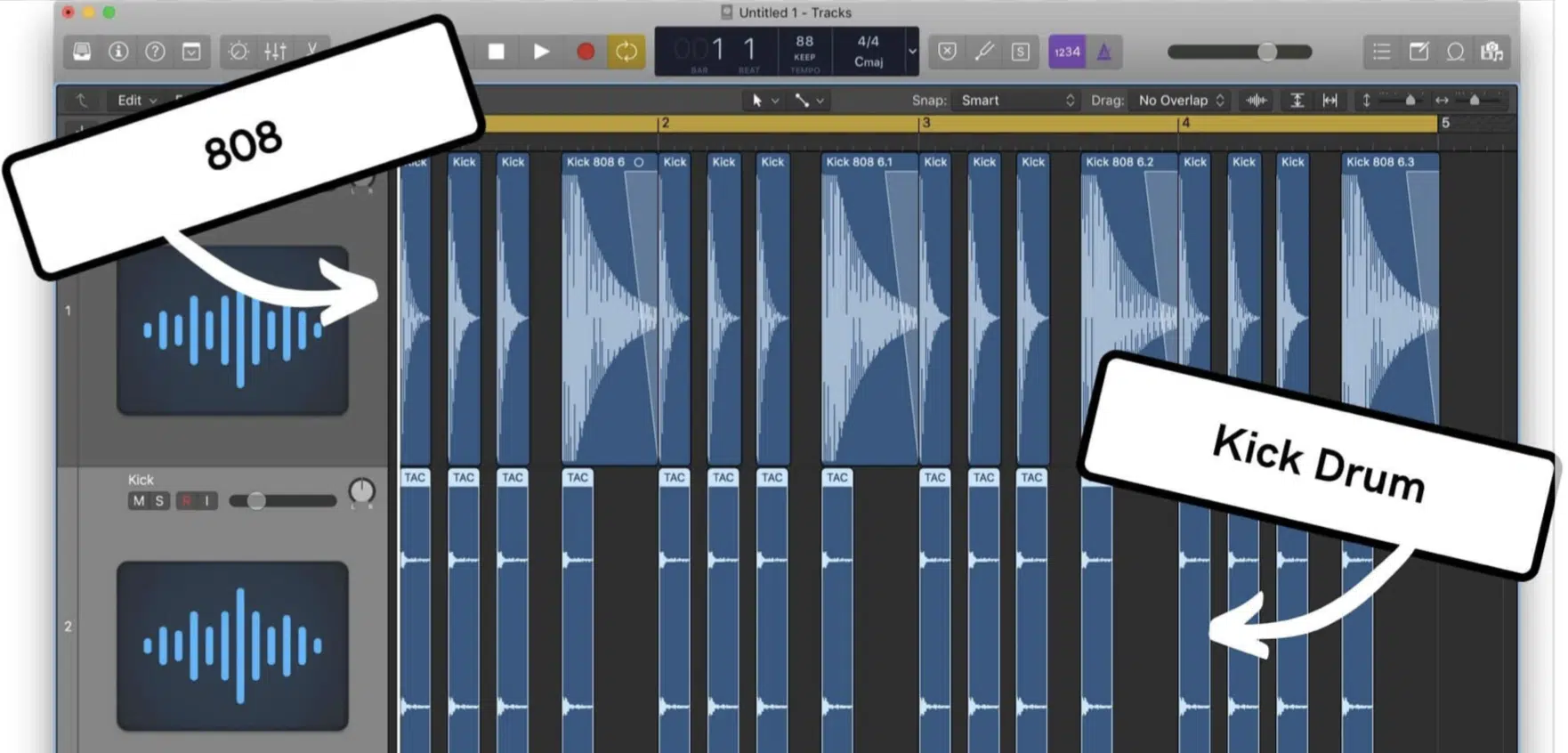Open the pointer left-click tool menu
Viewport: 1568px width, 753px height.
coord(764,101)
